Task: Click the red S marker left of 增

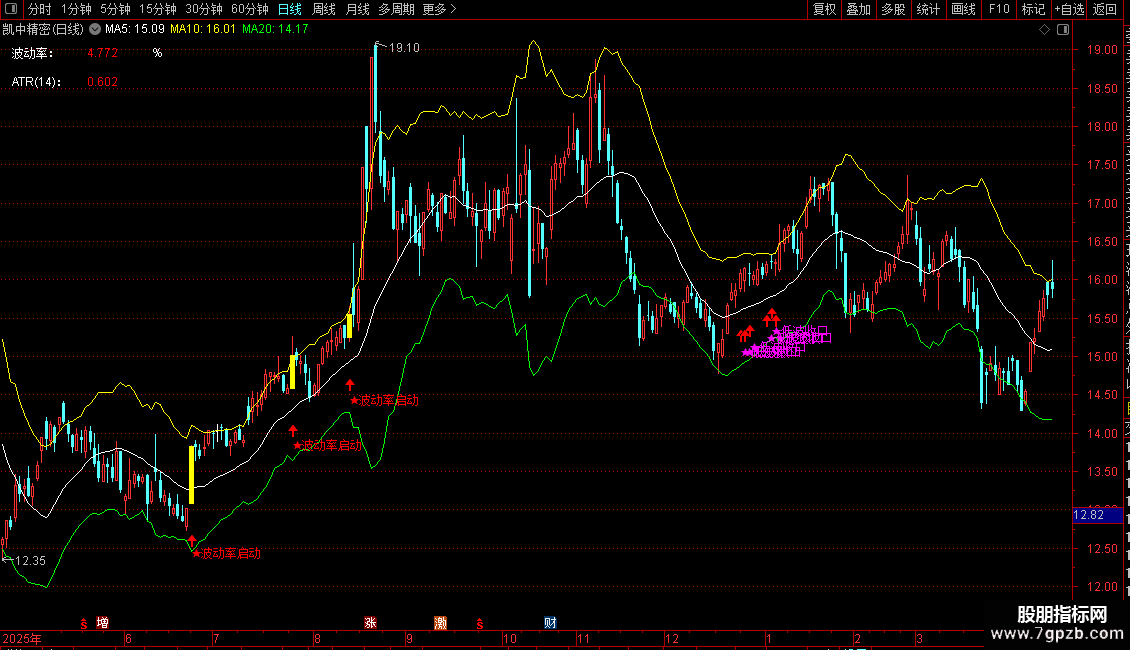Action: 84,623
